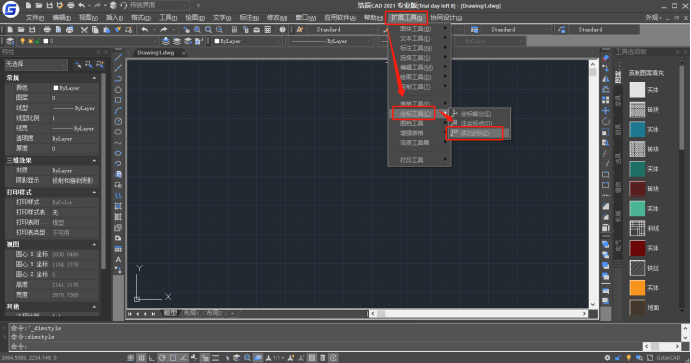Select the multiline Text tool 'A'
Image resolution: width=691 pixels, height=363 pixels.
tap(118, 259)
